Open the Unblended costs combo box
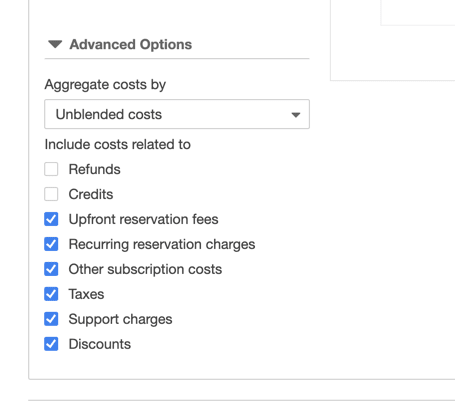This screenshot has height=411, width=455. 177,114
